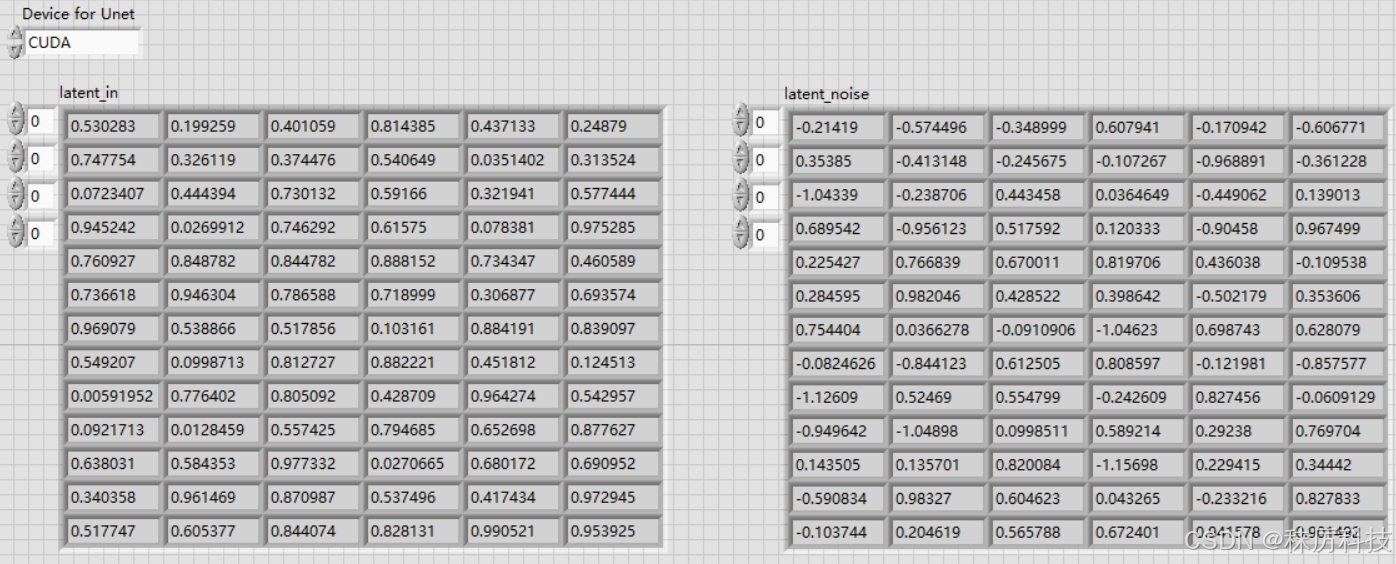Select latent_noise cell -0.606771

1338,127
